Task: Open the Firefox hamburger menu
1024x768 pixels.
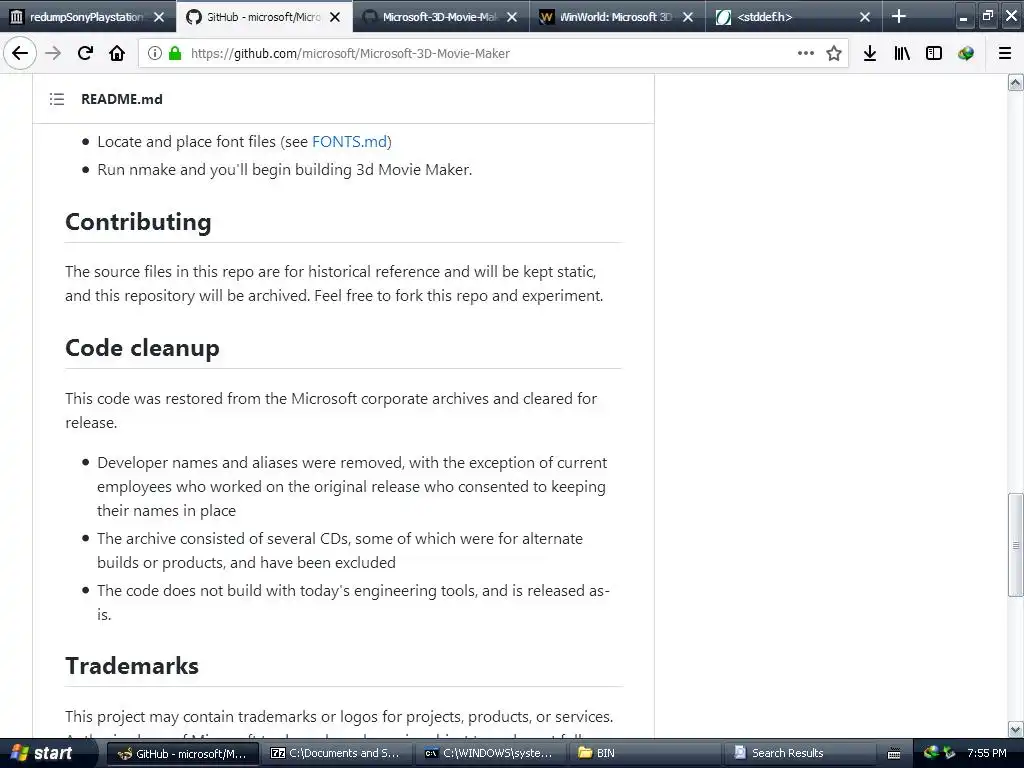Action: [x=1004, y=53]
